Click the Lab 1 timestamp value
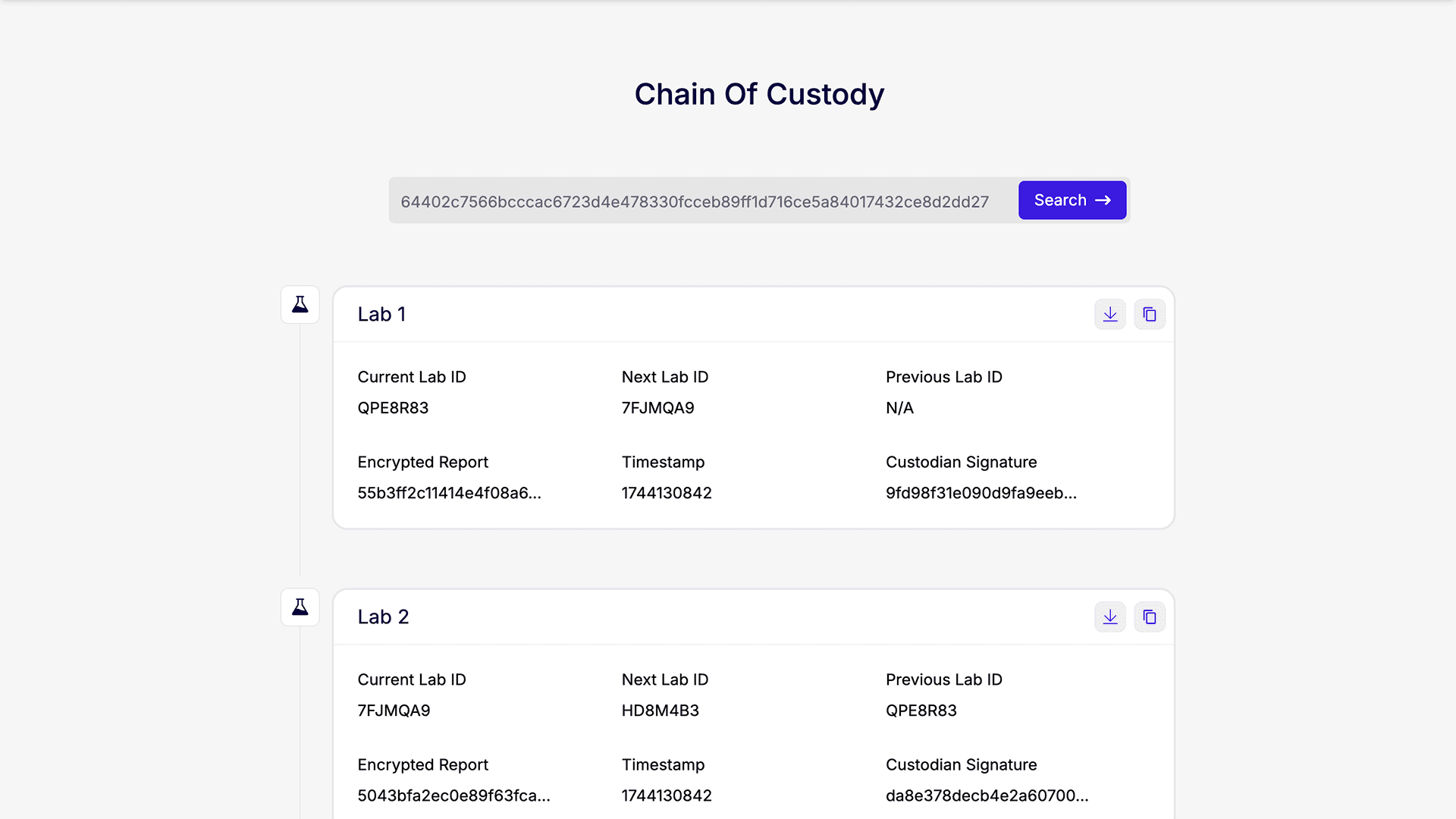Screen dimensions: 1456x819 667,494
